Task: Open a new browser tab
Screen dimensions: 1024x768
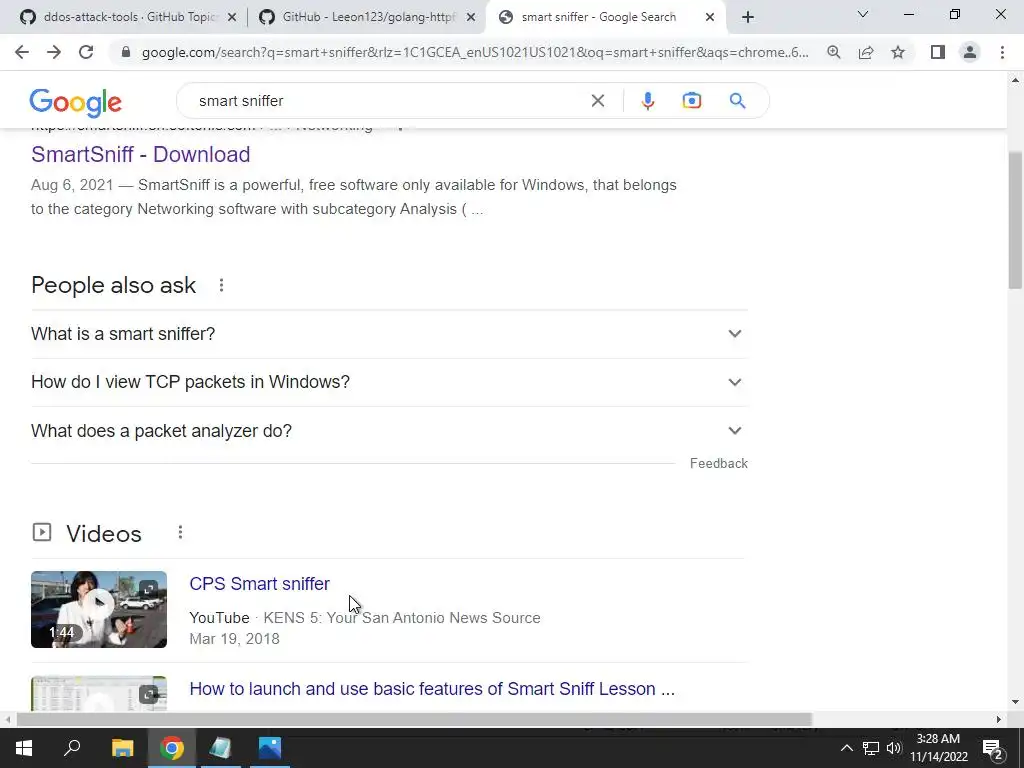Action: [x=748, y=17]
